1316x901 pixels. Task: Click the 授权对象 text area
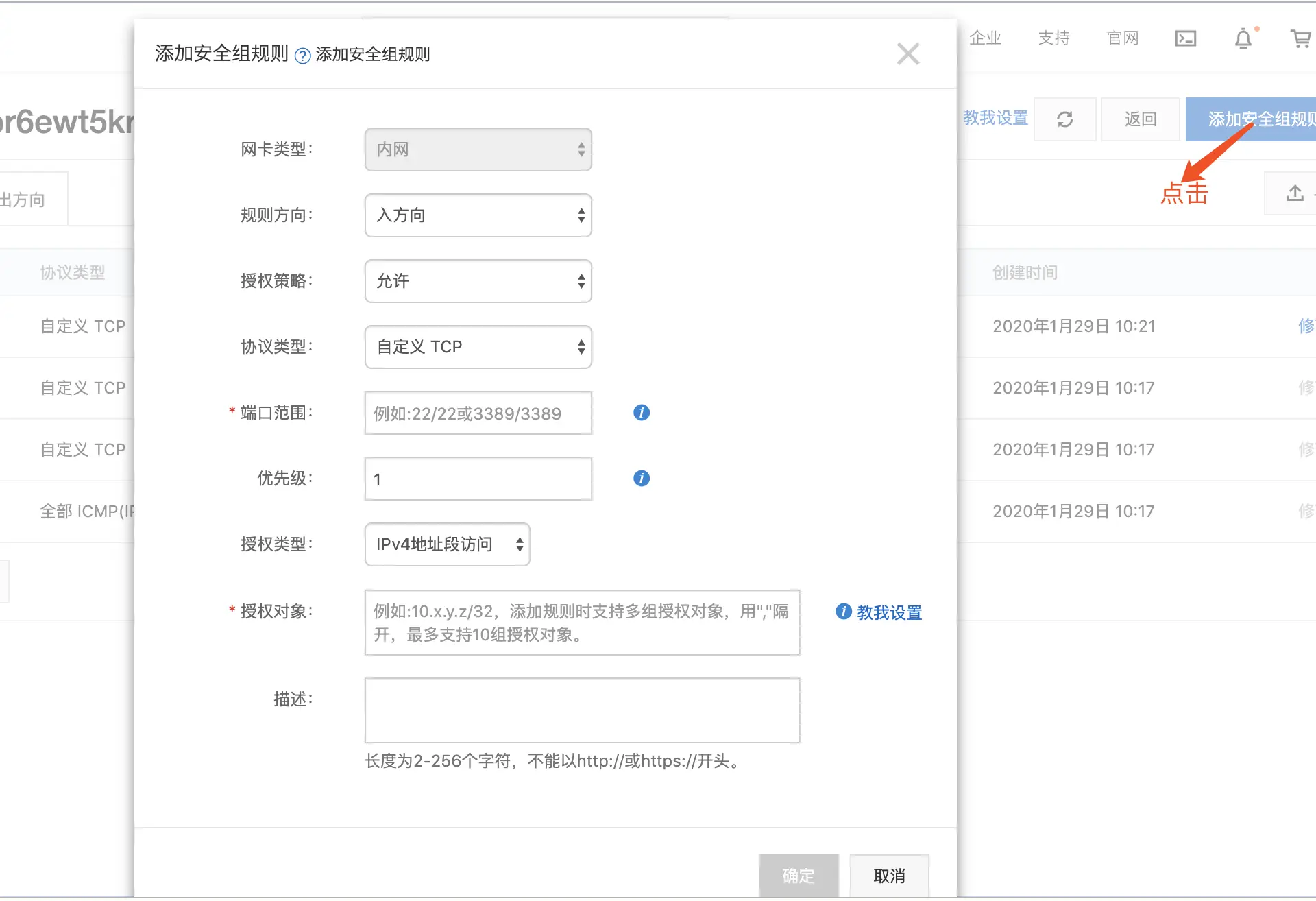click(x=582, y=623)
